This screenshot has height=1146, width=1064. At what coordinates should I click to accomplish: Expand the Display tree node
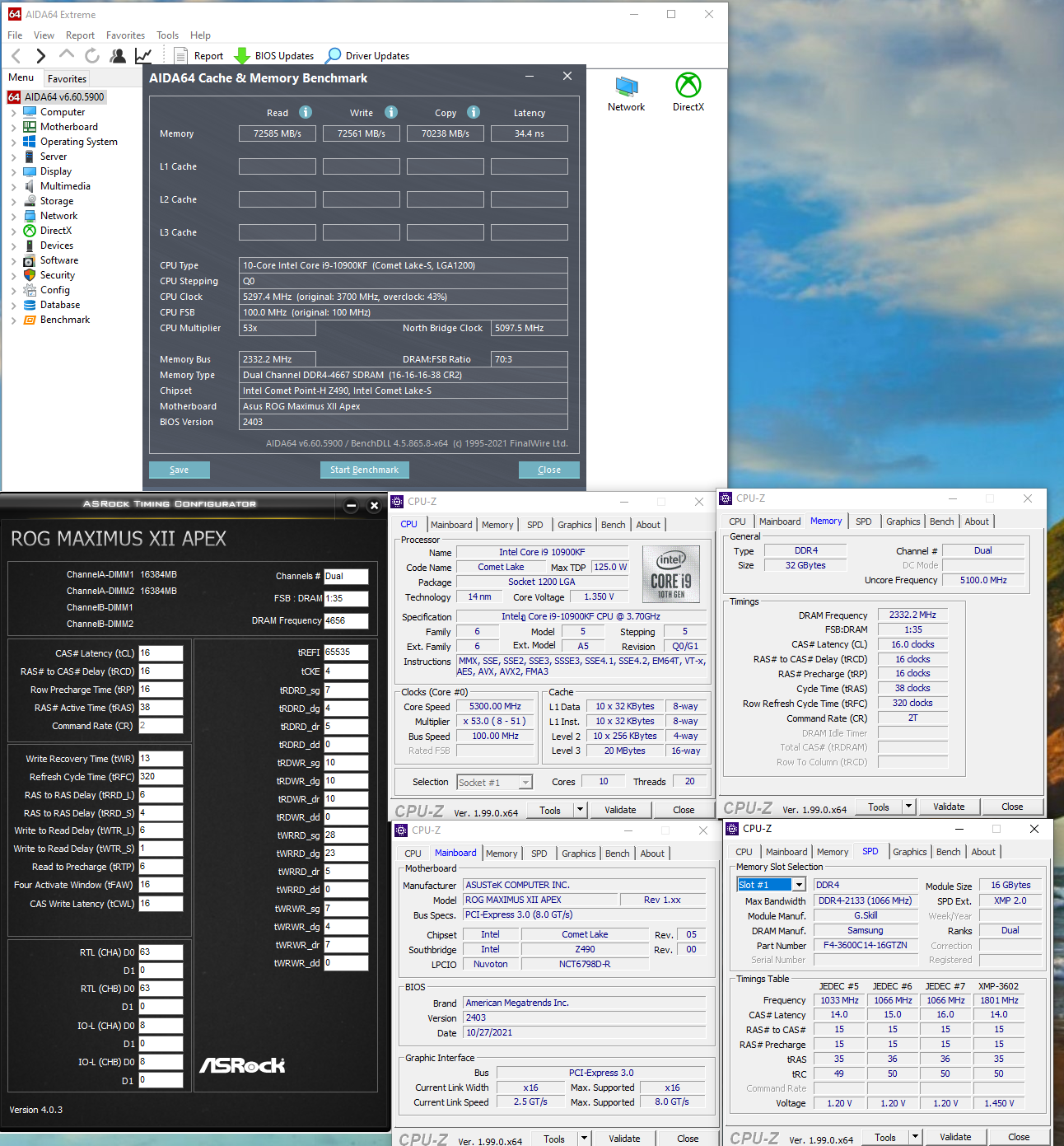[13, 172]
